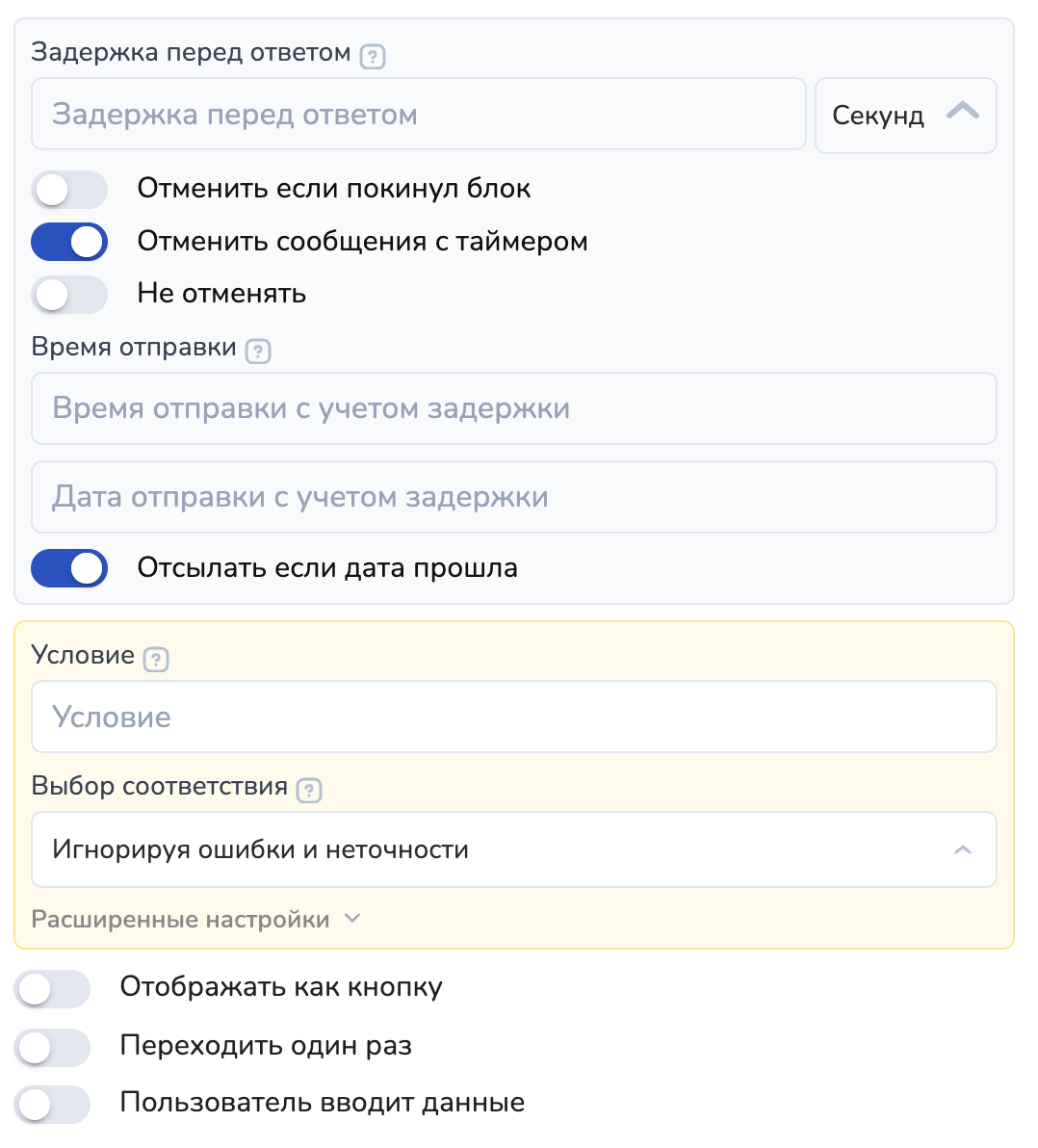
Task: Click chevron arrow in Секунд selector
Action: click(x=963, y=113)
